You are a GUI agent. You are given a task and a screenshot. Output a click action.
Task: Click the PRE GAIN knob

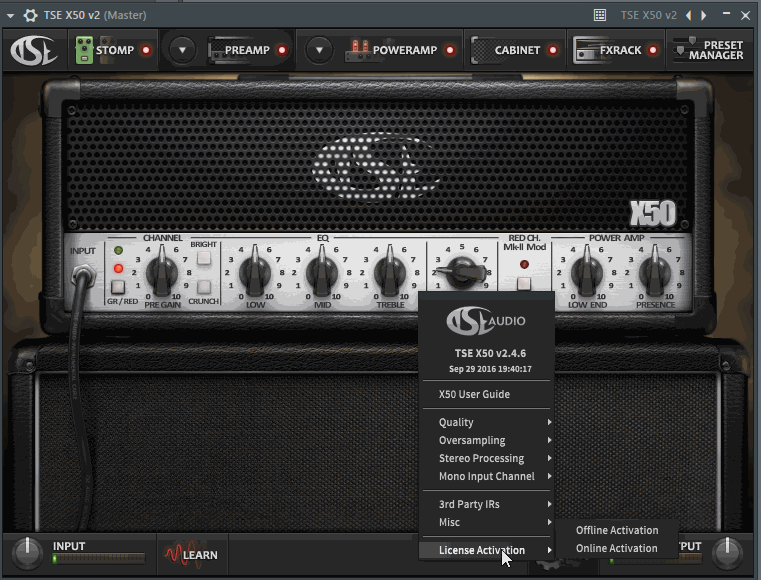162,273
